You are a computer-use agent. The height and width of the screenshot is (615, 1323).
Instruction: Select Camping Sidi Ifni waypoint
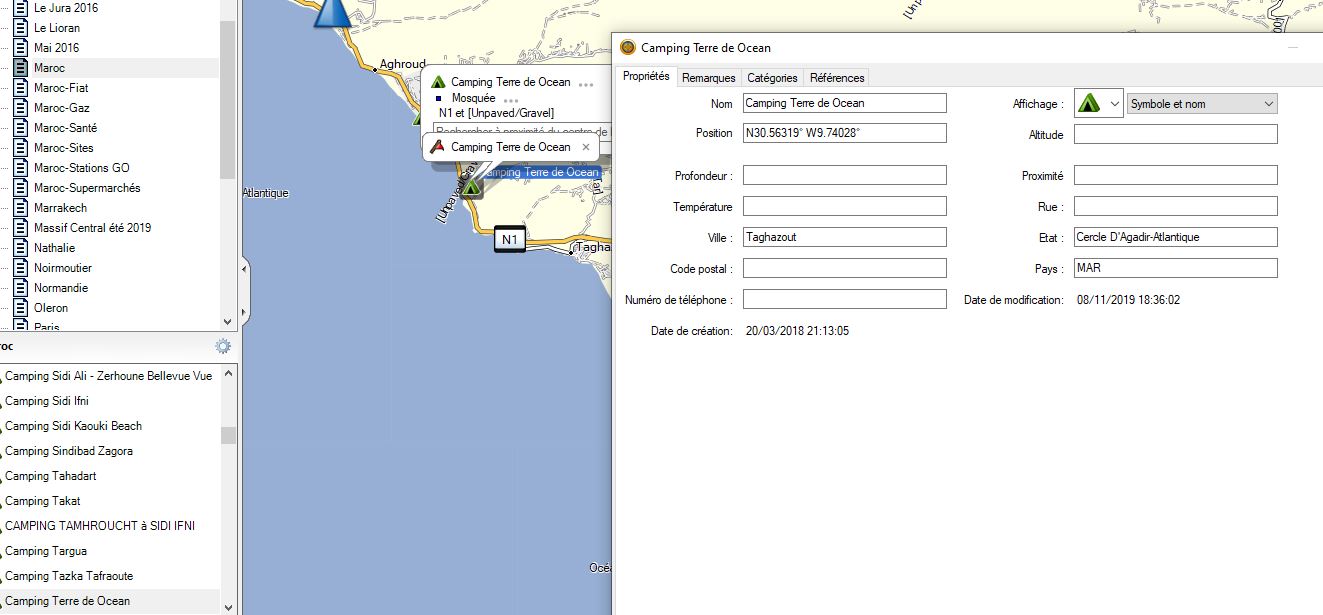47,401
